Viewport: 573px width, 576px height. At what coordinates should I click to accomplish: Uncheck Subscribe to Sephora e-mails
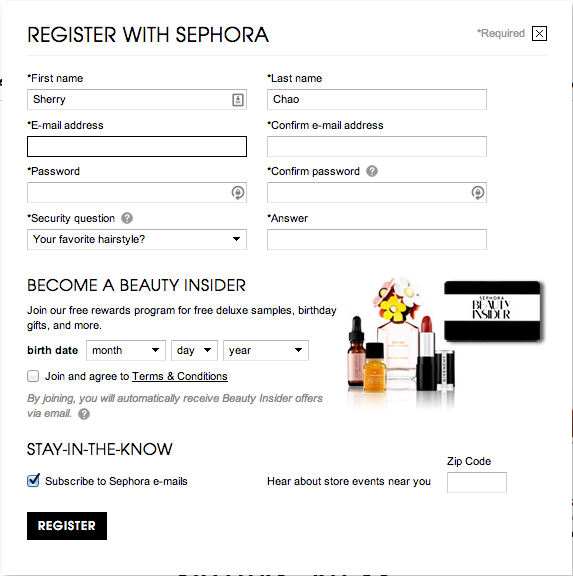pyautogui.click(x=33, y=480)
